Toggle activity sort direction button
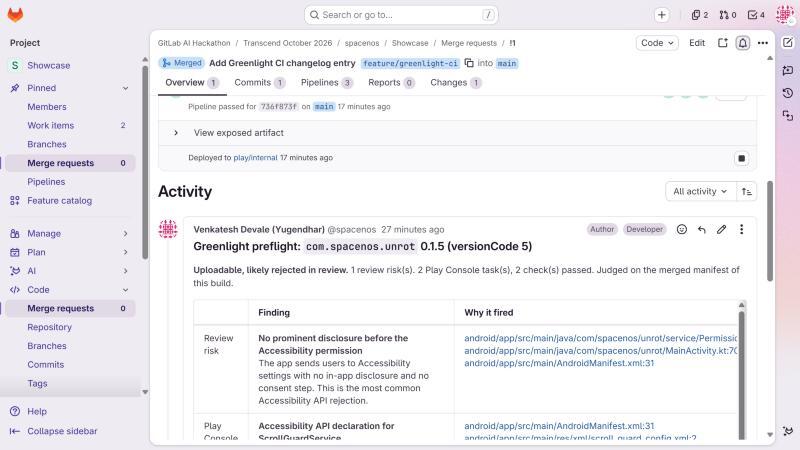Screen dimensions: 800x450 coord(747,191)
